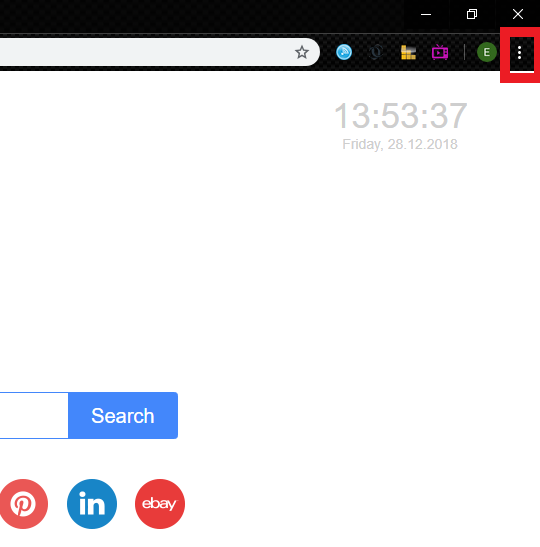The width and height of the screenshot is (540, 547).
Task: Bookmark this page with the star icon
Action: 302,52
